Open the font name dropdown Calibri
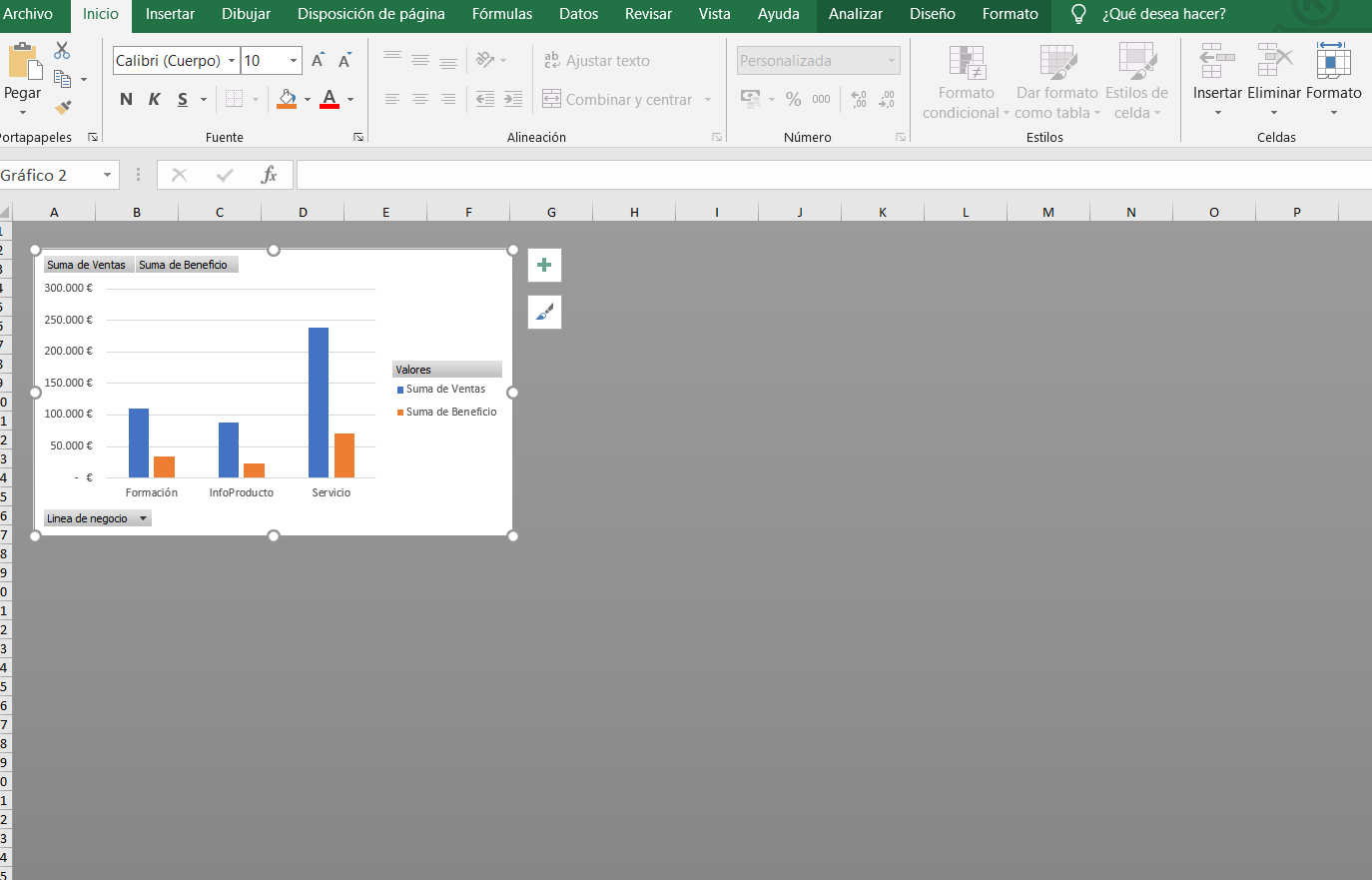This screenshot has width=1372, height=880. pos(232,61)
